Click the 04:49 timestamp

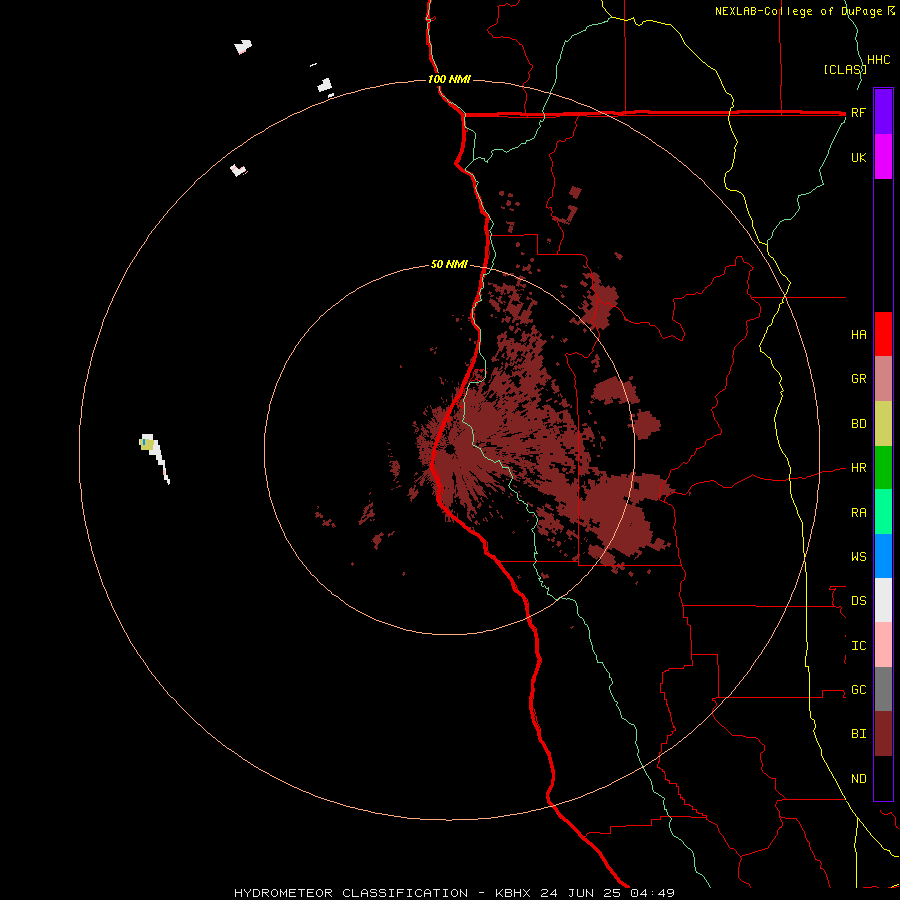click(652, 893)
